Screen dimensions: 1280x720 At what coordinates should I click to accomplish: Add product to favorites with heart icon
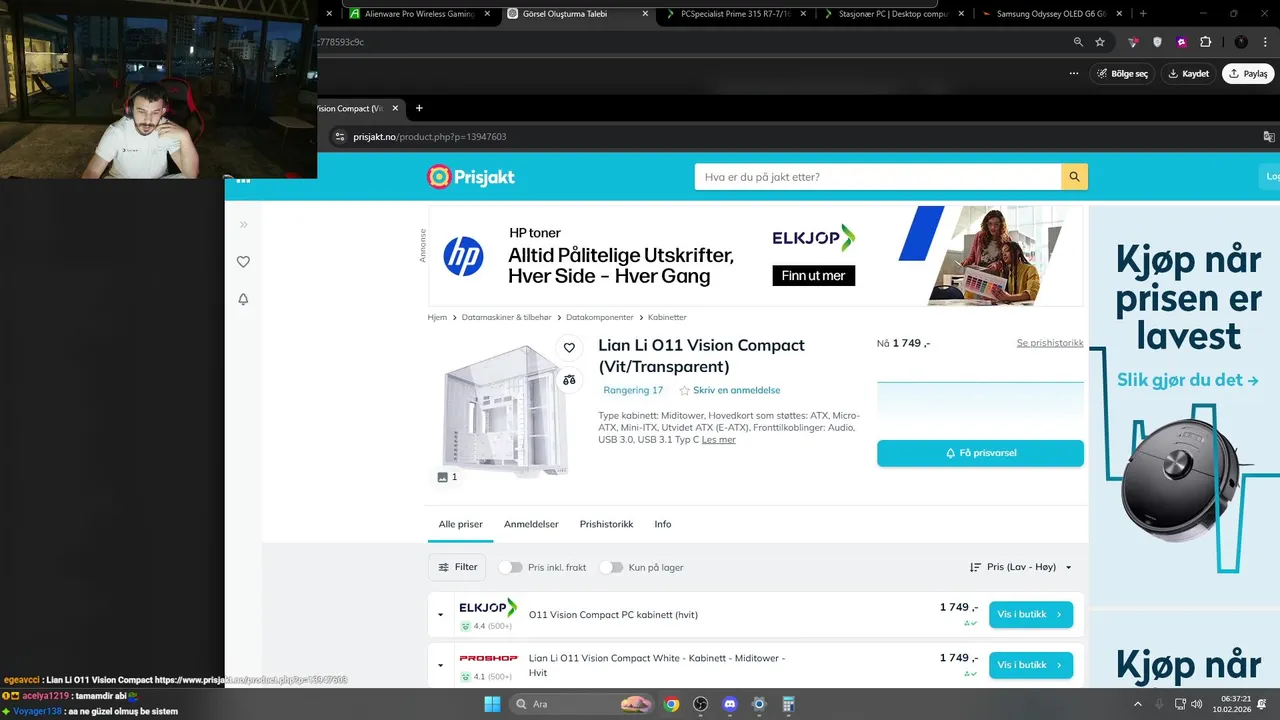click(x=569, y=348)
